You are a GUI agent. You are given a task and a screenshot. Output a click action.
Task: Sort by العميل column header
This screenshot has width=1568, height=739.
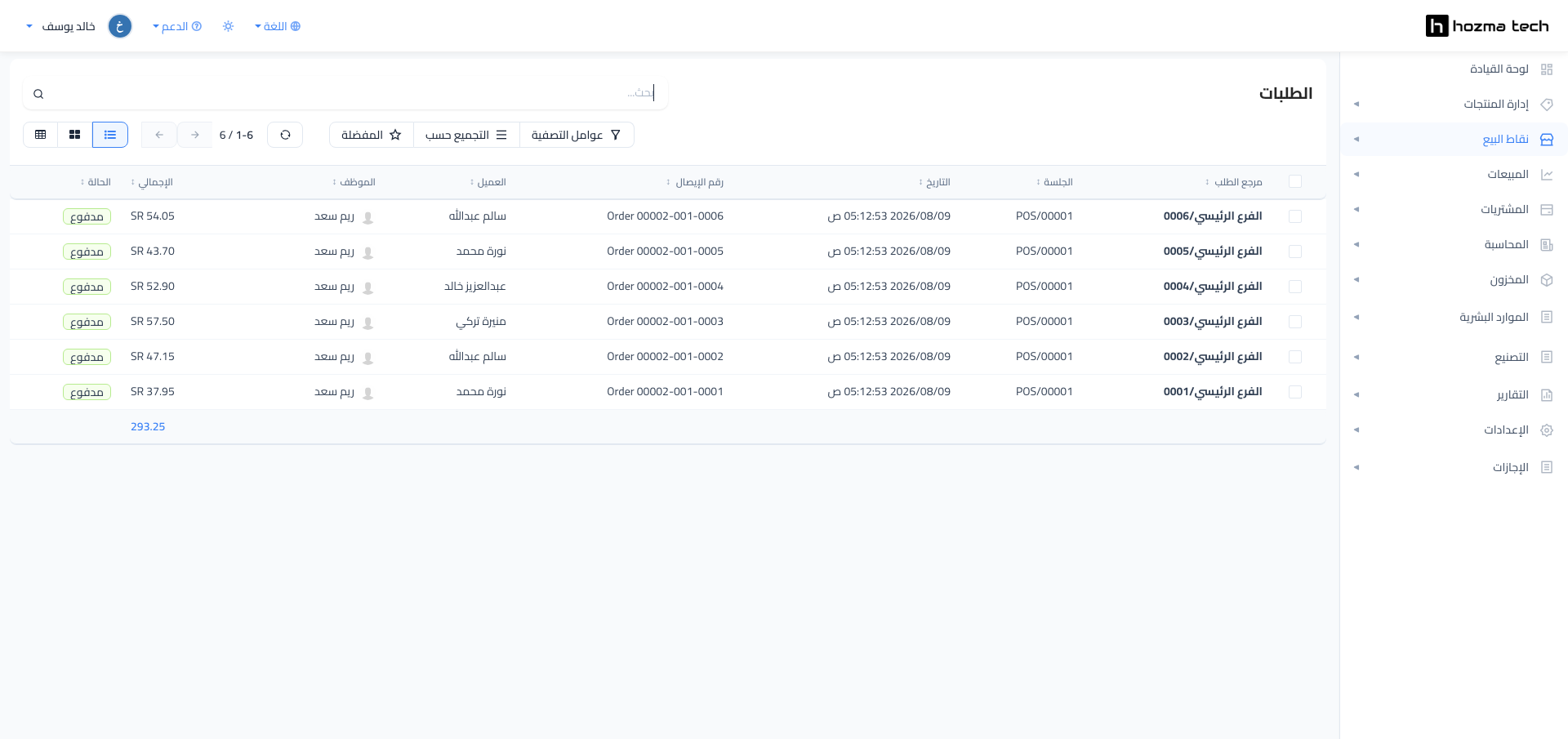click(x=488, y=182)
